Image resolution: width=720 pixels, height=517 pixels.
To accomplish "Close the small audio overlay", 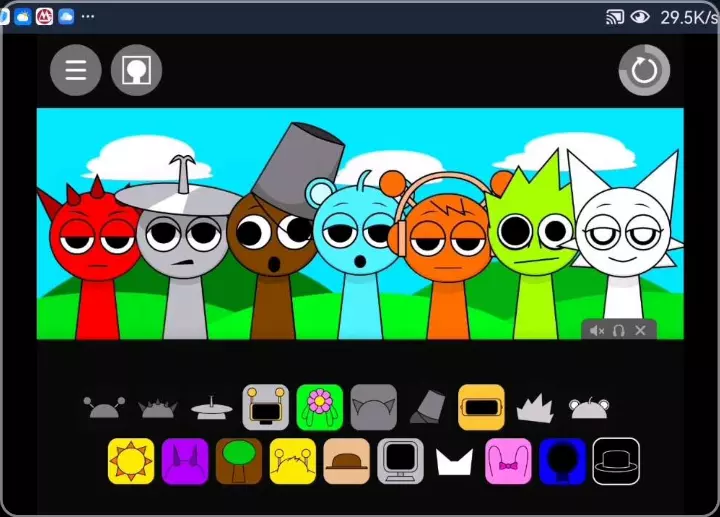I will click(x=641, y=331).
